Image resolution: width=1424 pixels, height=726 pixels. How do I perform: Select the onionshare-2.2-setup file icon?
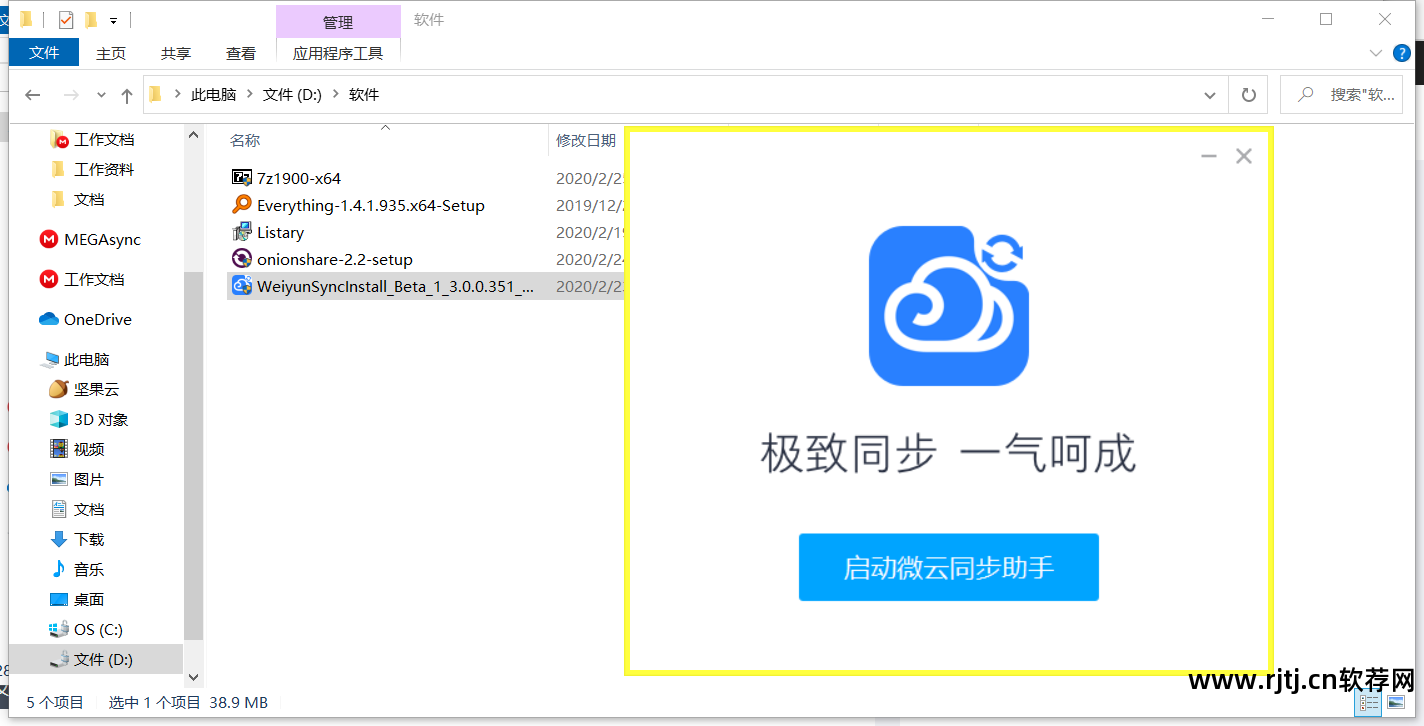(x=241, y=259)
